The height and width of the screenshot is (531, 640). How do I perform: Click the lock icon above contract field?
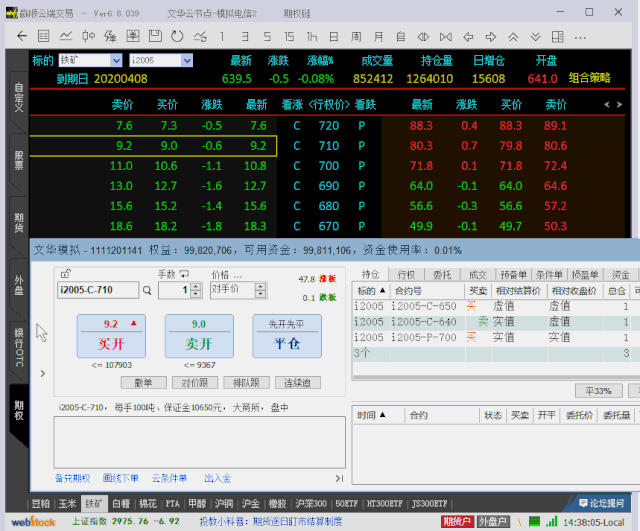point(66,273)
